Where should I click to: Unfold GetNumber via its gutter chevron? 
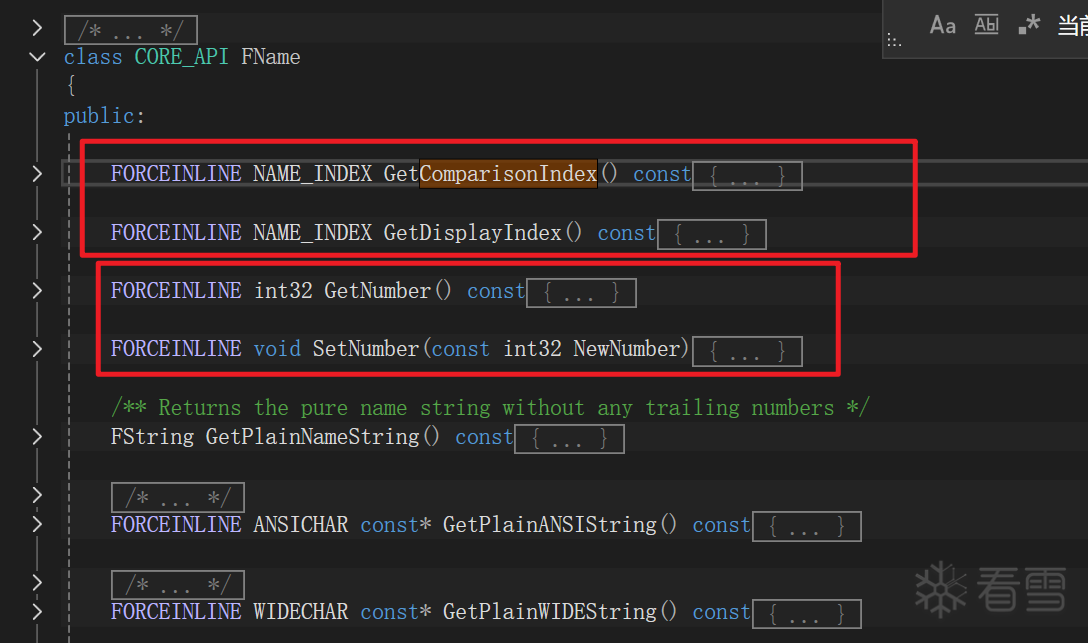[x=37, y=291]
